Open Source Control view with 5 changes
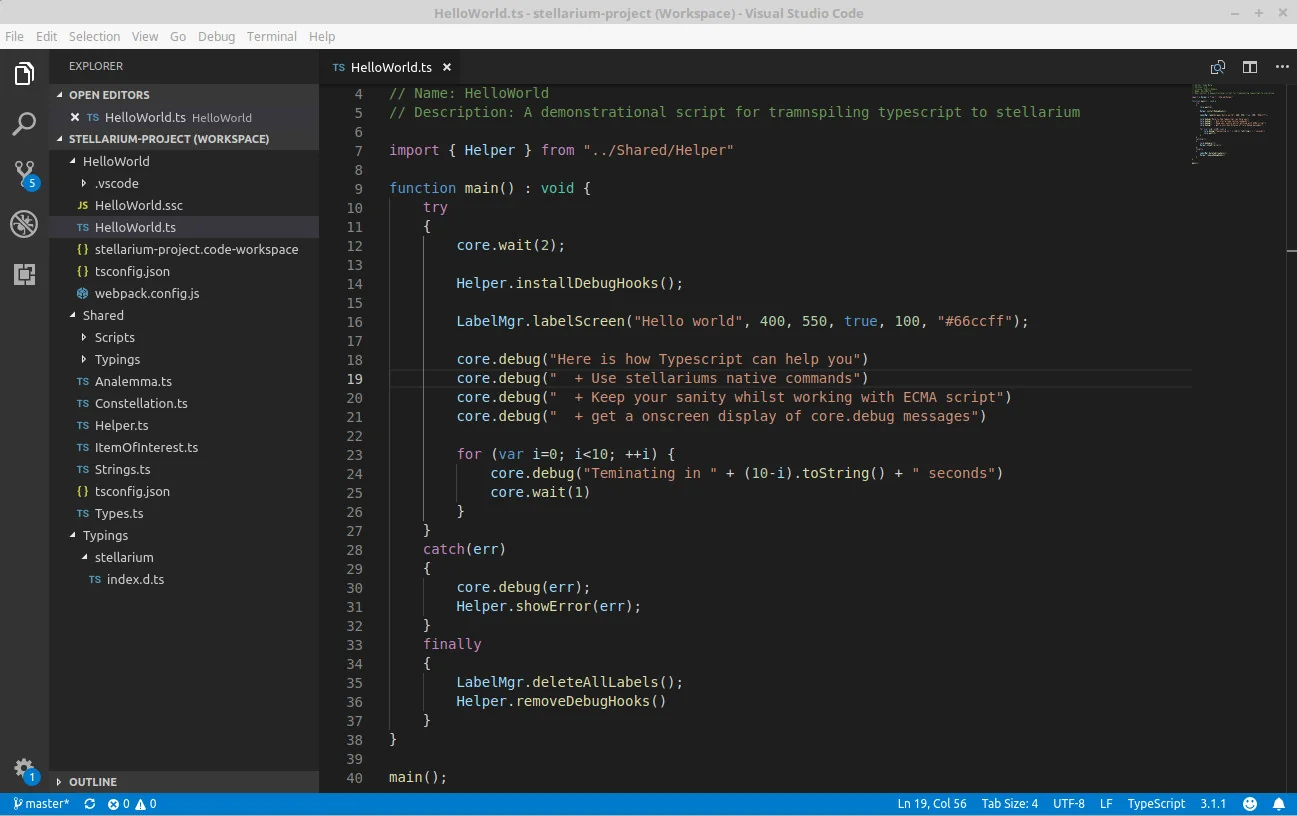This screenshot has height=816, width=1297. point(24,174)
